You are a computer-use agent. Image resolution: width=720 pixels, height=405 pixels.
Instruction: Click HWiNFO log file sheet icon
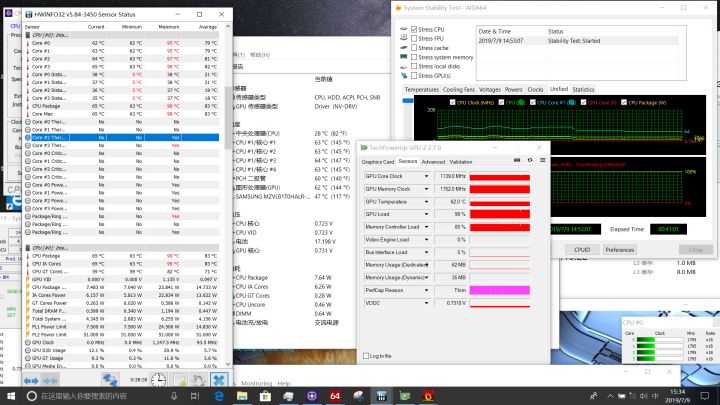pyautogui.click(x=180, y=380)
